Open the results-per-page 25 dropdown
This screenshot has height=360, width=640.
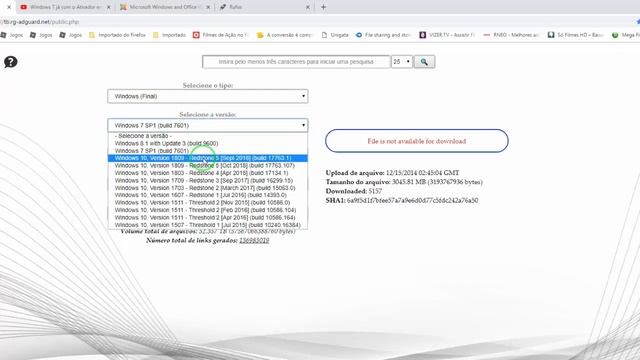[402, 62]
